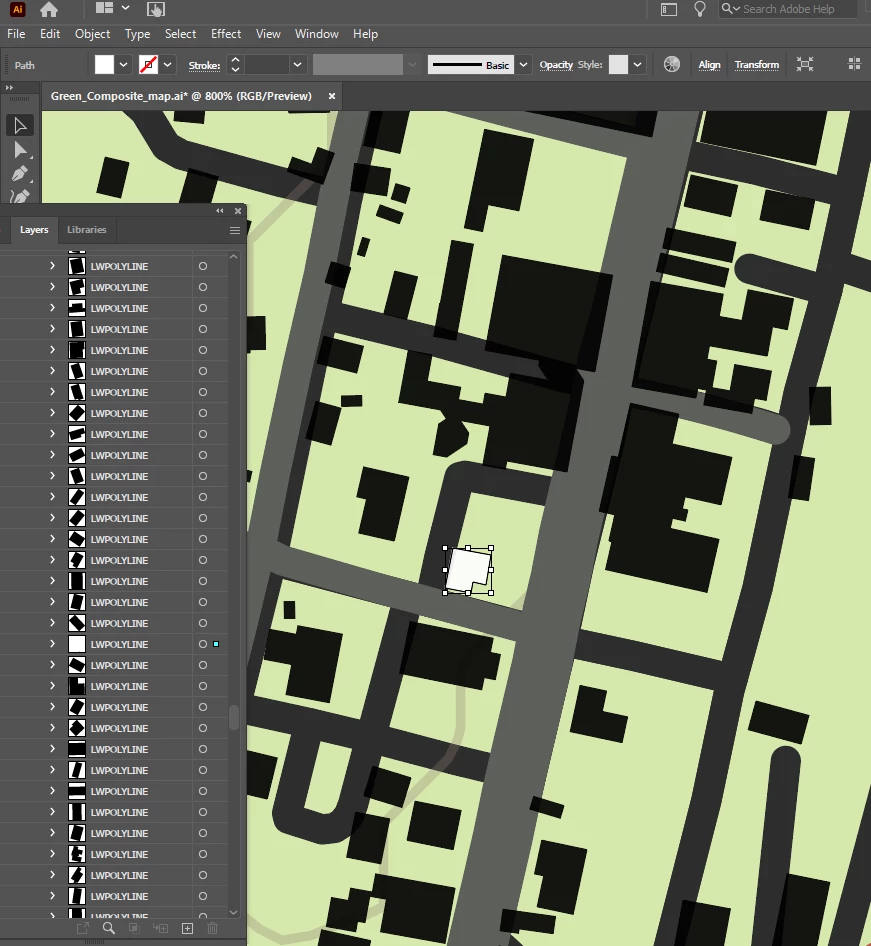This screenshot has height=946, width=871.
Task: Click the hand-pointer screen icon in the top bar
Action: point(156,9)
